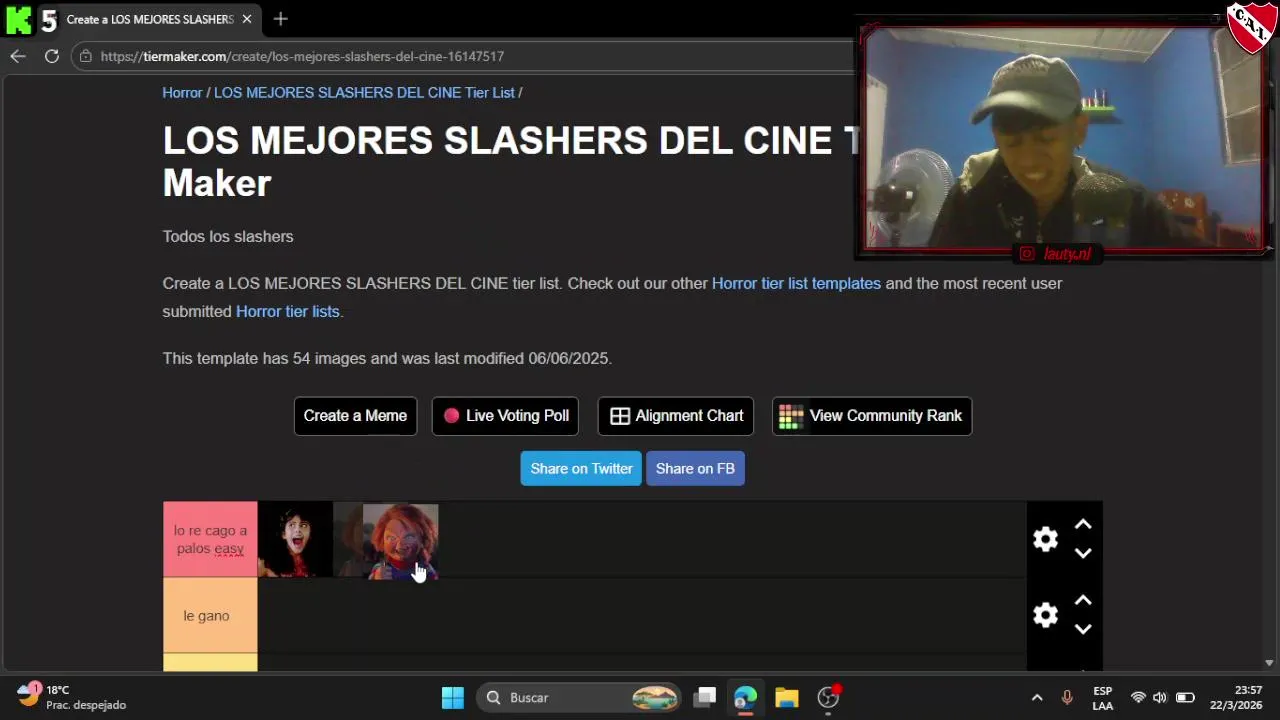Click the site info icon in address bar
Image resolution: width=1280 pixels, height=720 pixels.
(86, 57)
